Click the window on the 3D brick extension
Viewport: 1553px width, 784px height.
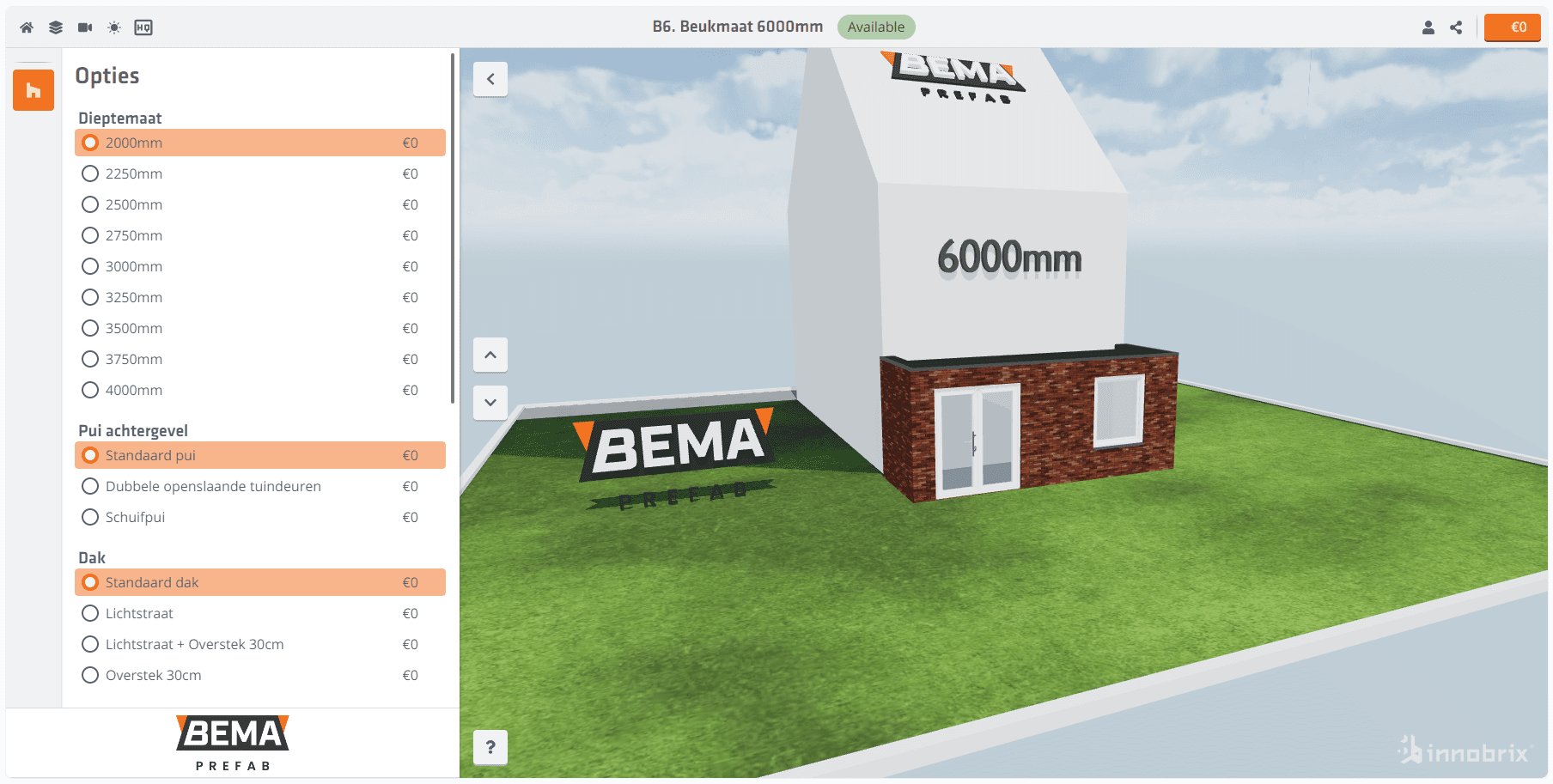coord(1119,410)
